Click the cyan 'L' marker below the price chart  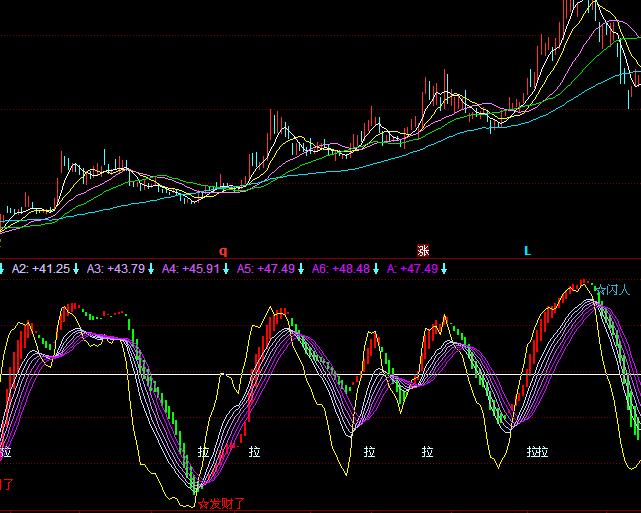[527, 250]
